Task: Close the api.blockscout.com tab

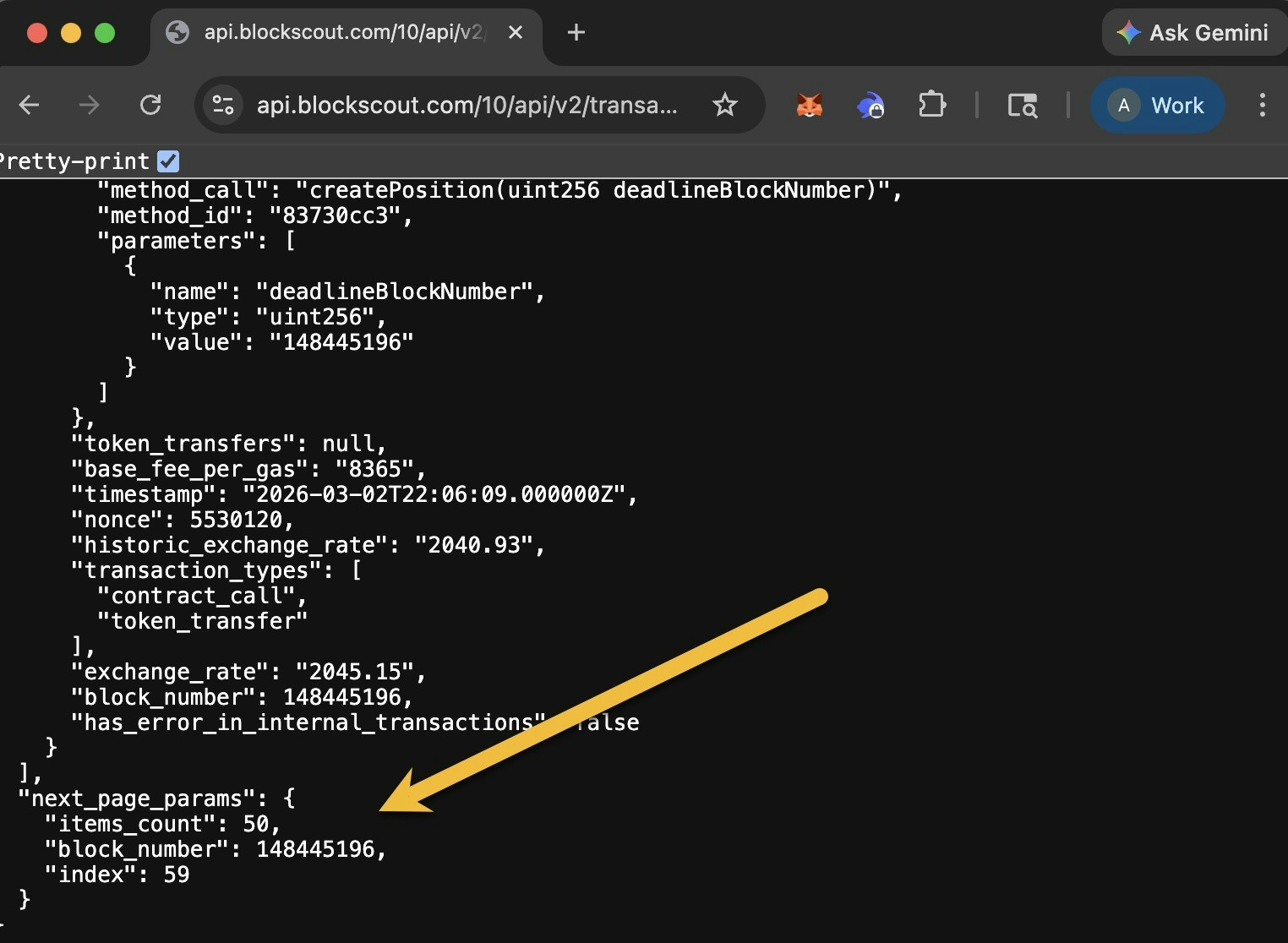Action: pyautogui.click(x=516, y=32)
